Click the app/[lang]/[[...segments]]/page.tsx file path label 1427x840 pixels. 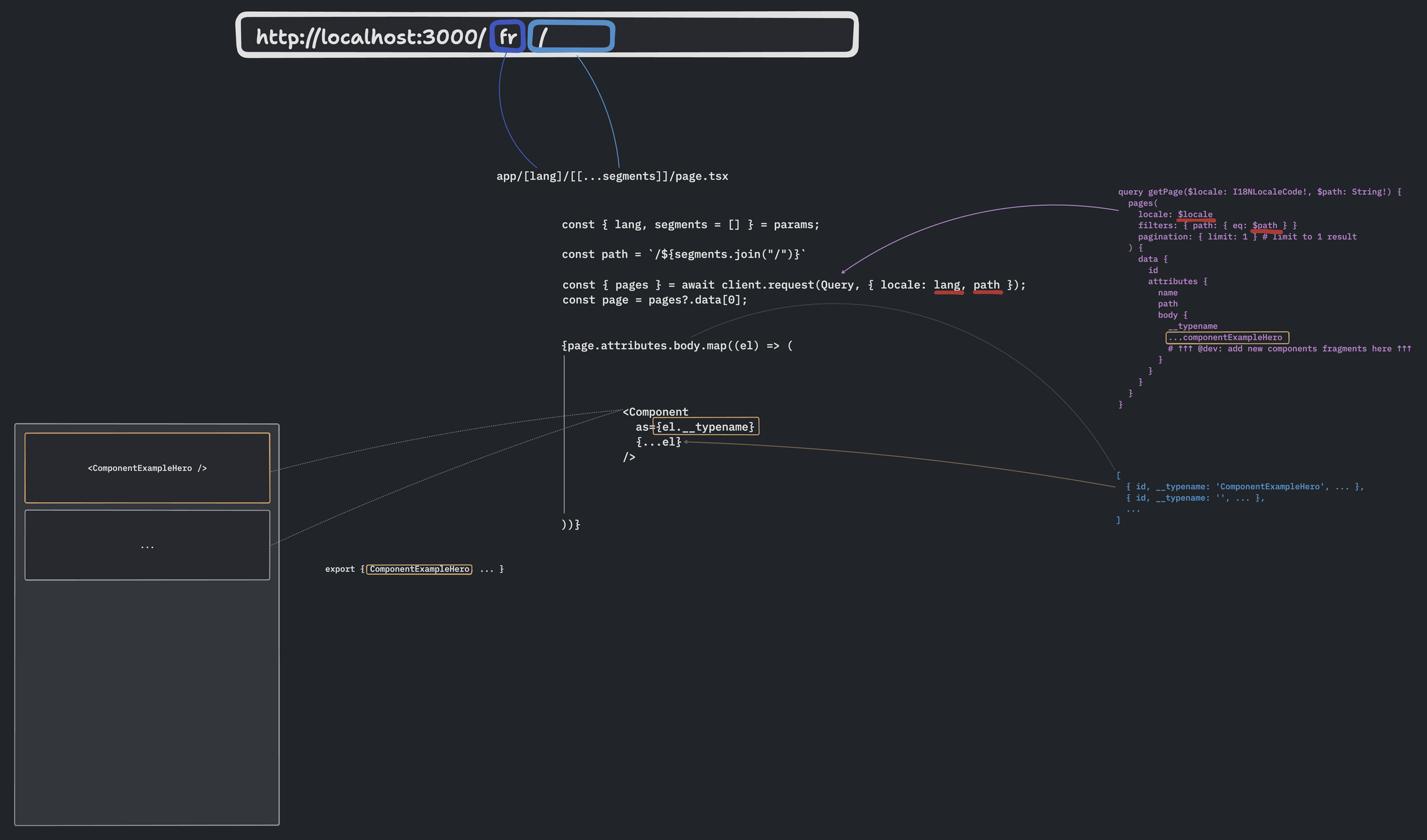[x=612, y=176]
